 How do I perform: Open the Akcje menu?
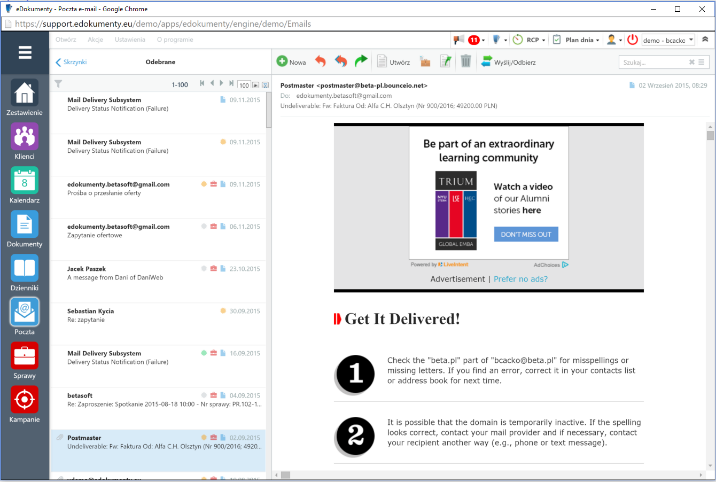pyautogui.click(x=96, y=39)
